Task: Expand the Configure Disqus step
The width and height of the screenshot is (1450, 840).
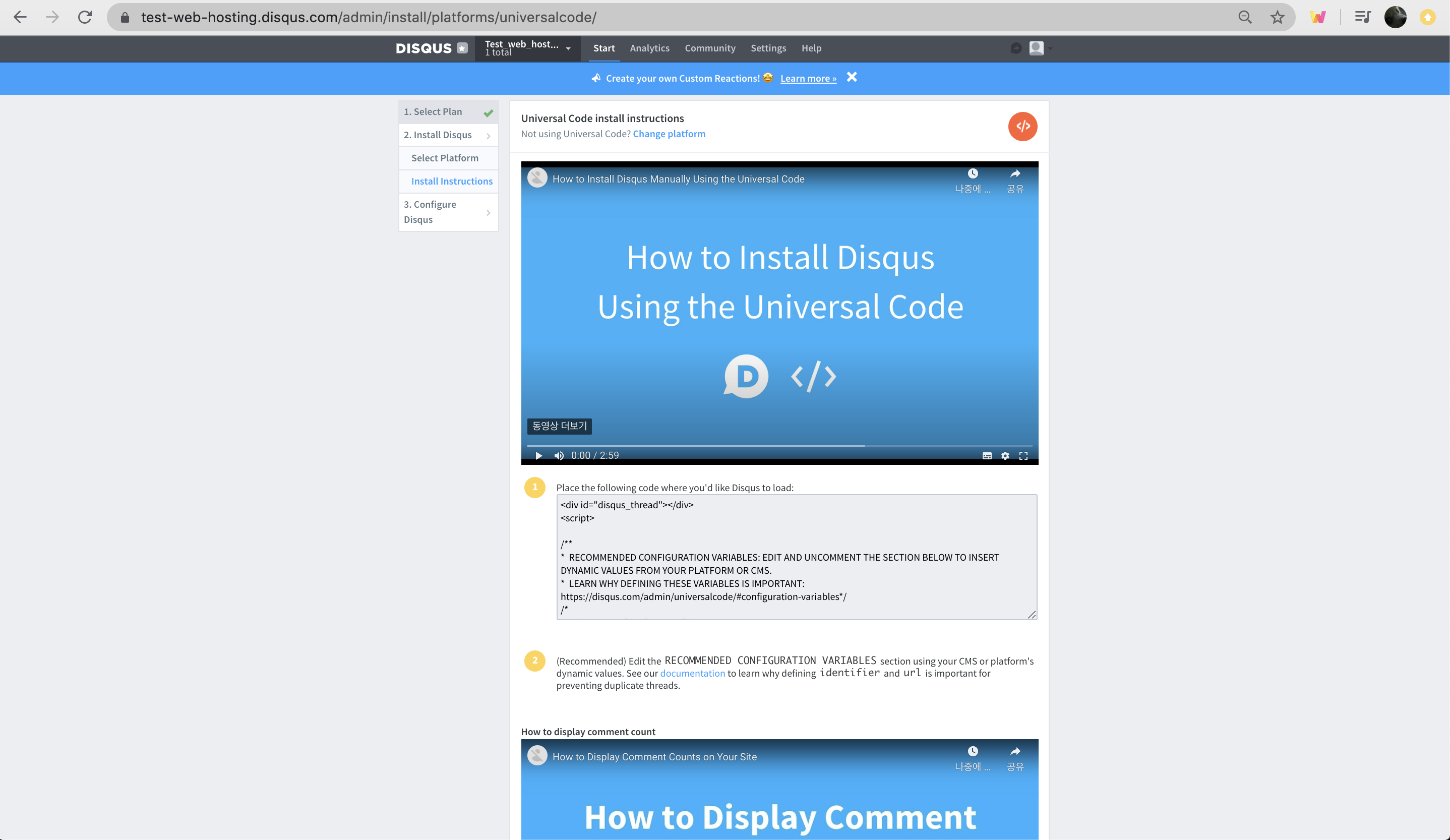Action: [x=448, y=212]
